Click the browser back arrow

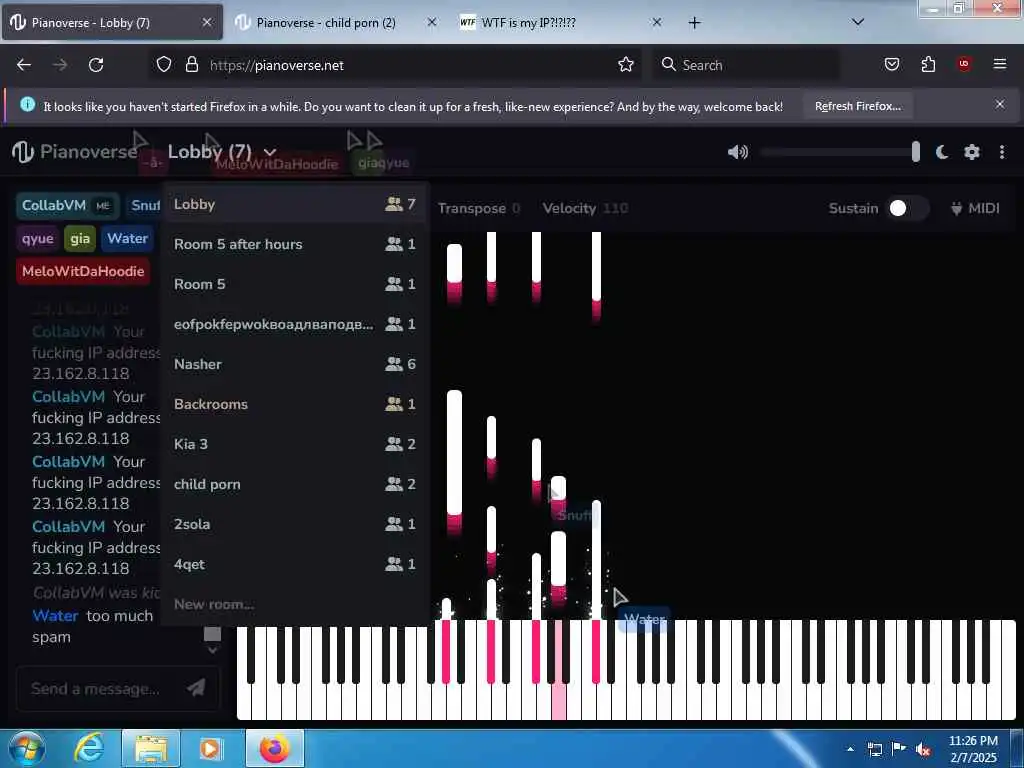point(24,65)
